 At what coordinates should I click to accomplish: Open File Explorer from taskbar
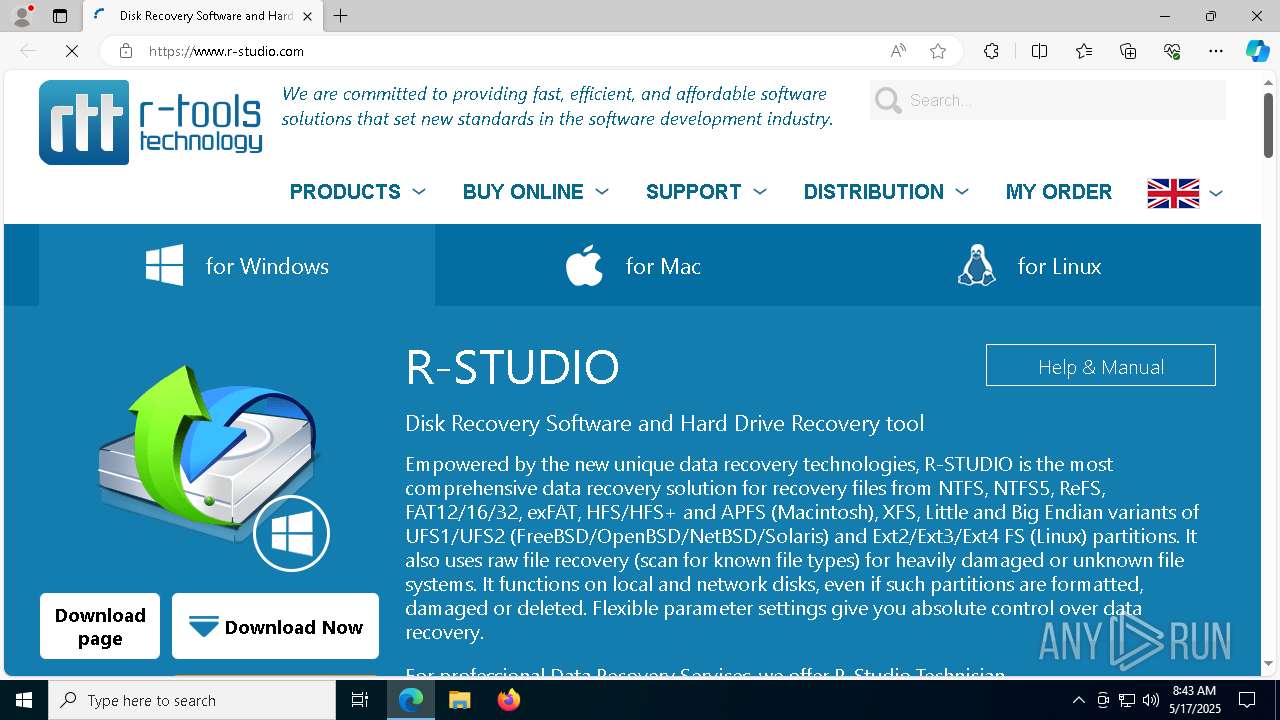tap(459, 700)
